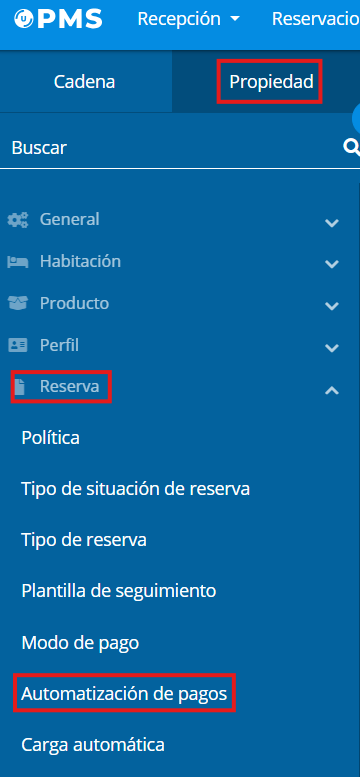Screen dimensions: 360x777
Task: Focus the Buscar search field
Action: 174,148
